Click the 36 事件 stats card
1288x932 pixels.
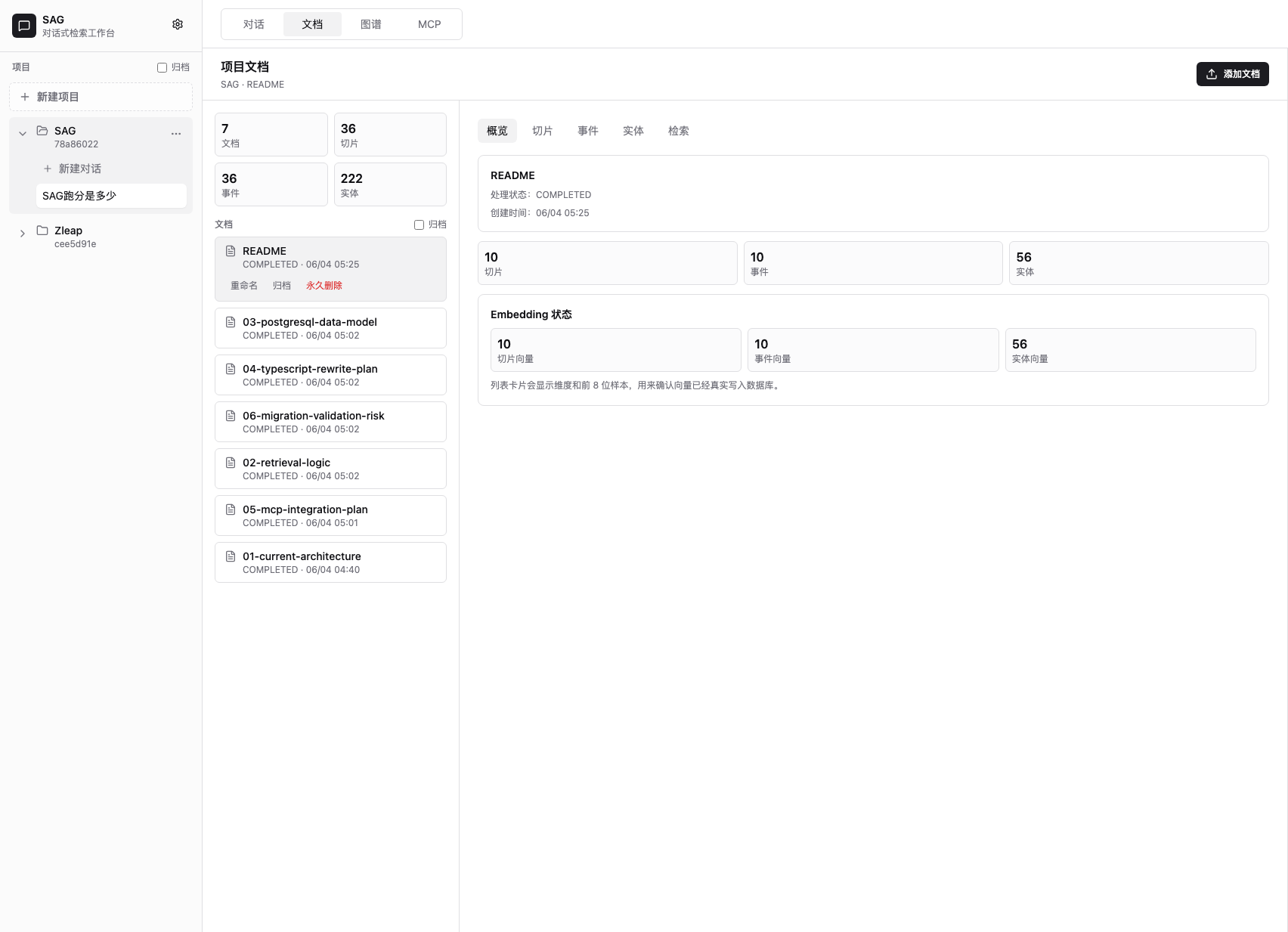coord(271,184)
